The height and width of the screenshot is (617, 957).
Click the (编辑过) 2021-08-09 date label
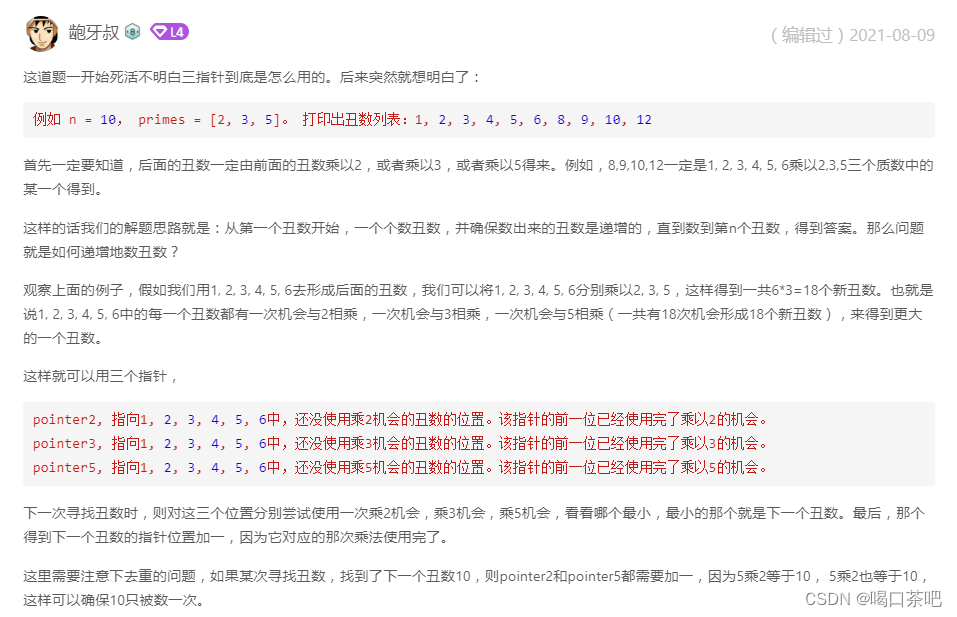click(x=853, y=35)
